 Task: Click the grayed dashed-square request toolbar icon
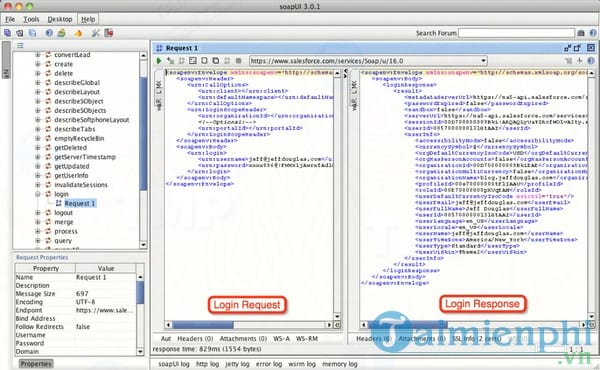[227, 60]
